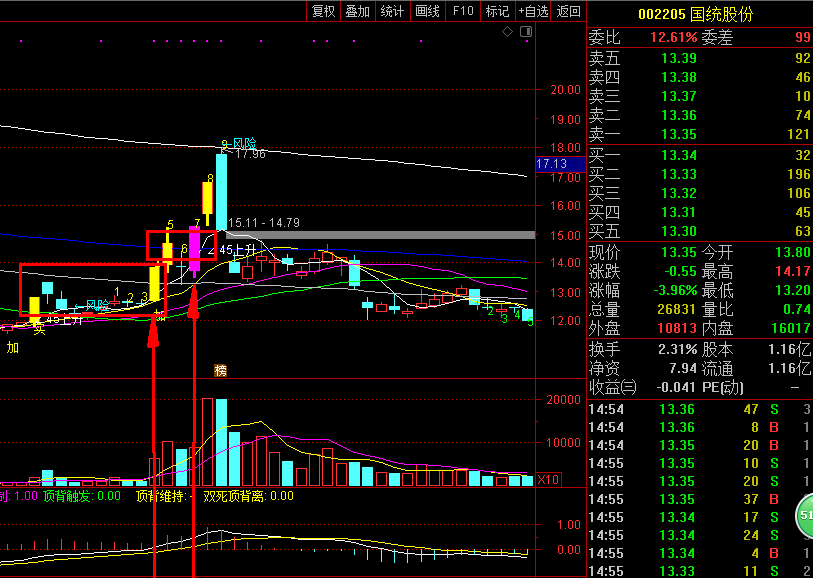Click the 顶背触发: 0.00 indicator label
This screenshot has width=813, height=578.
click(81, 496)
